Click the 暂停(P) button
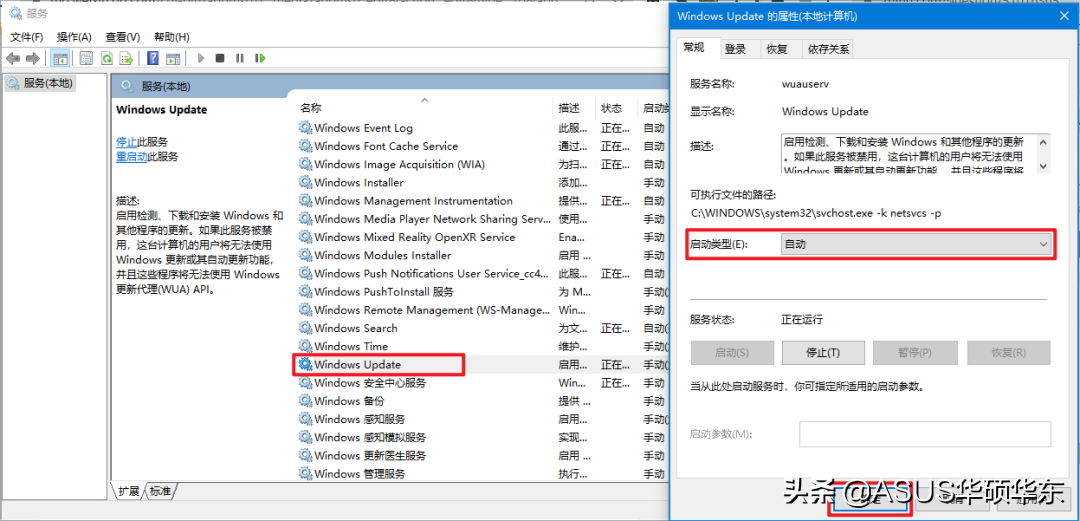This screenshot has height=521, width=1080. click(x=915, y=352)
